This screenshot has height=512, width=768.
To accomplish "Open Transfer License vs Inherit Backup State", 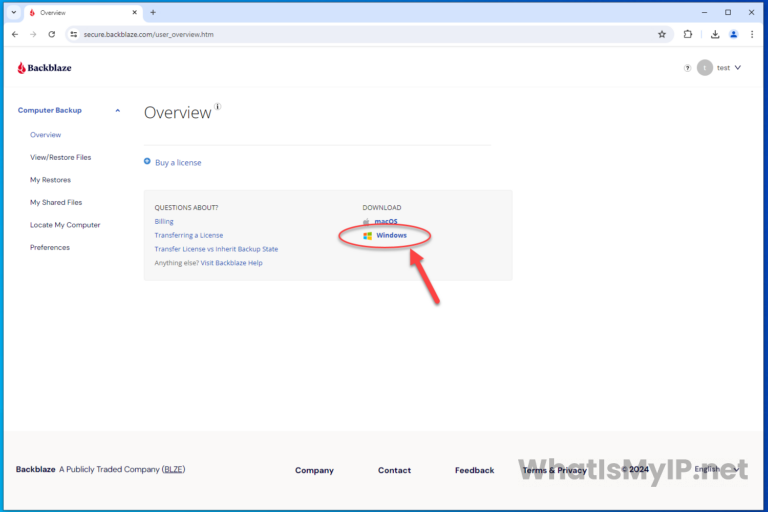I will pos(216,249).
